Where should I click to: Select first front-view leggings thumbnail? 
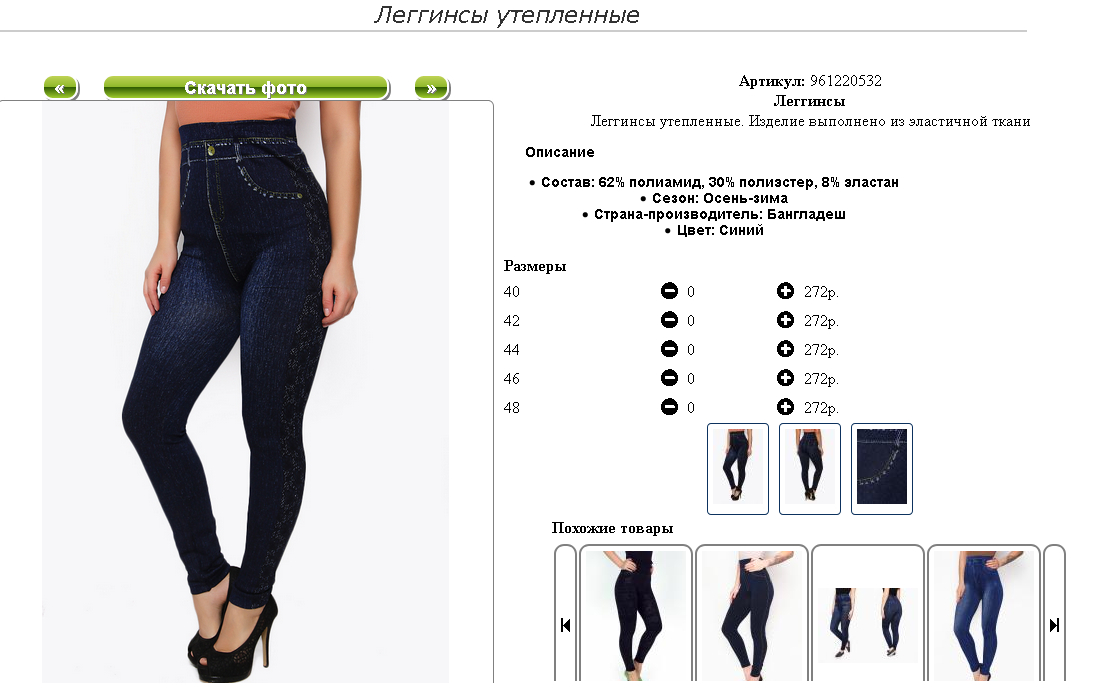tap(738, 468)
